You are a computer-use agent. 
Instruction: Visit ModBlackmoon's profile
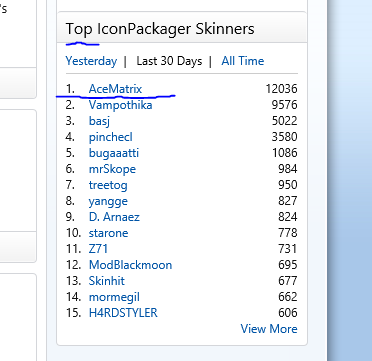(x=130, y=265)
